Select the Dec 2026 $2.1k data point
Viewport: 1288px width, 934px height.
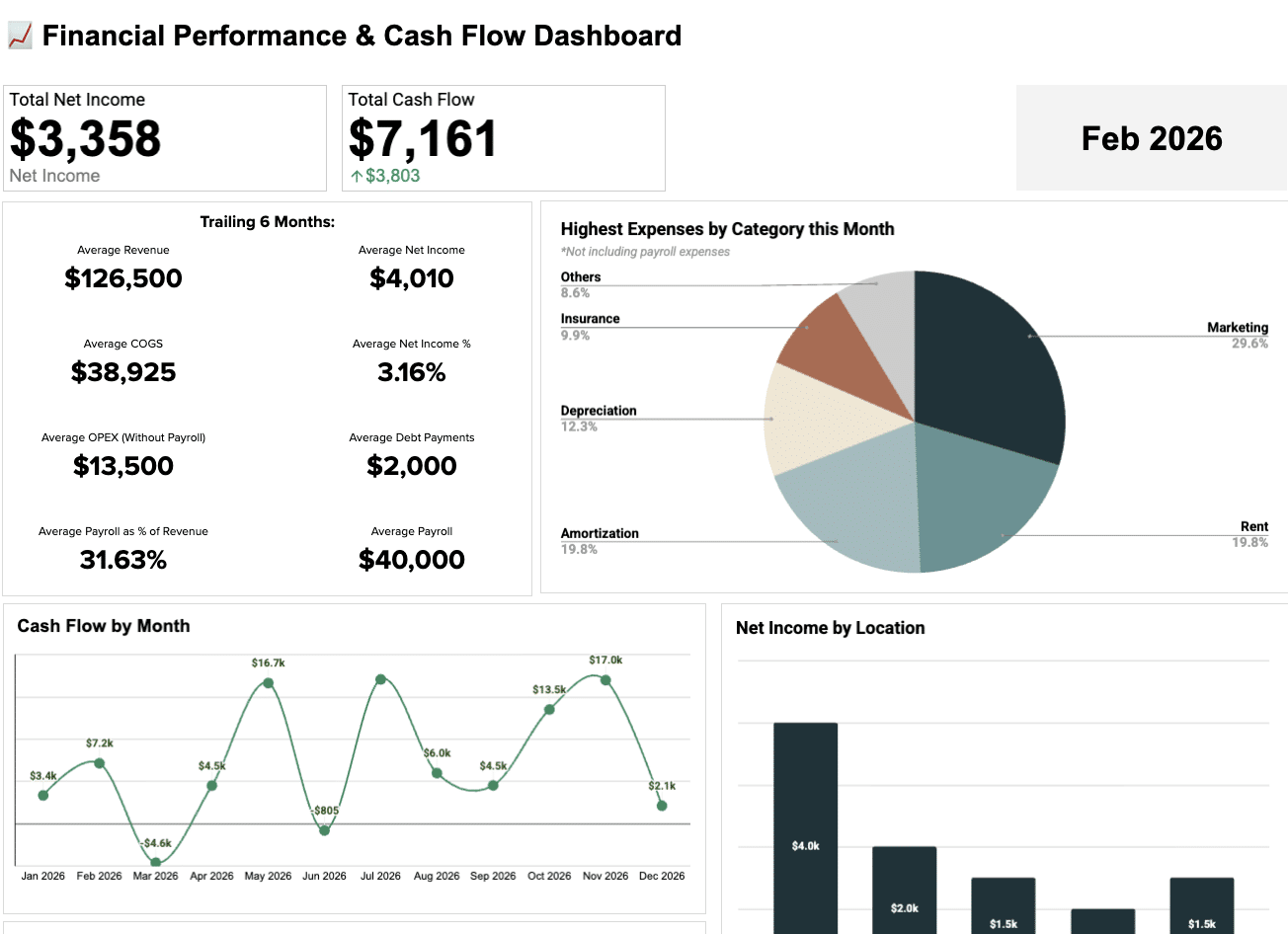(x=661, y=805)
